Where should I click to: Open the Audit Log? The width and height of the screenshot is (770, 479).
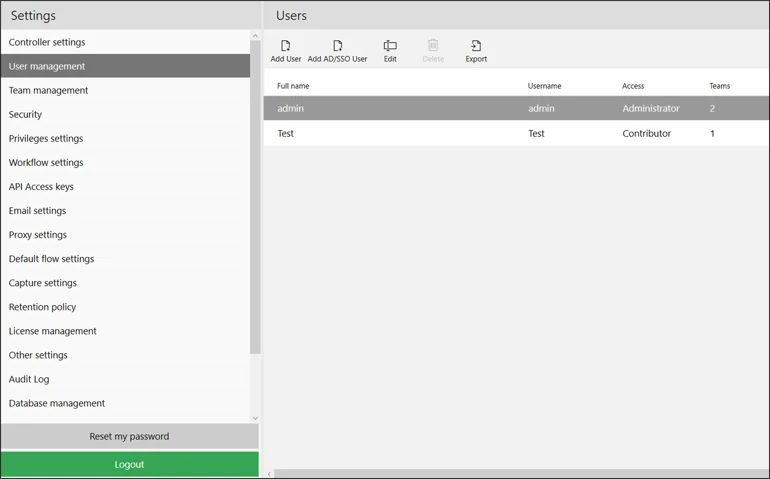pos(29,379)
